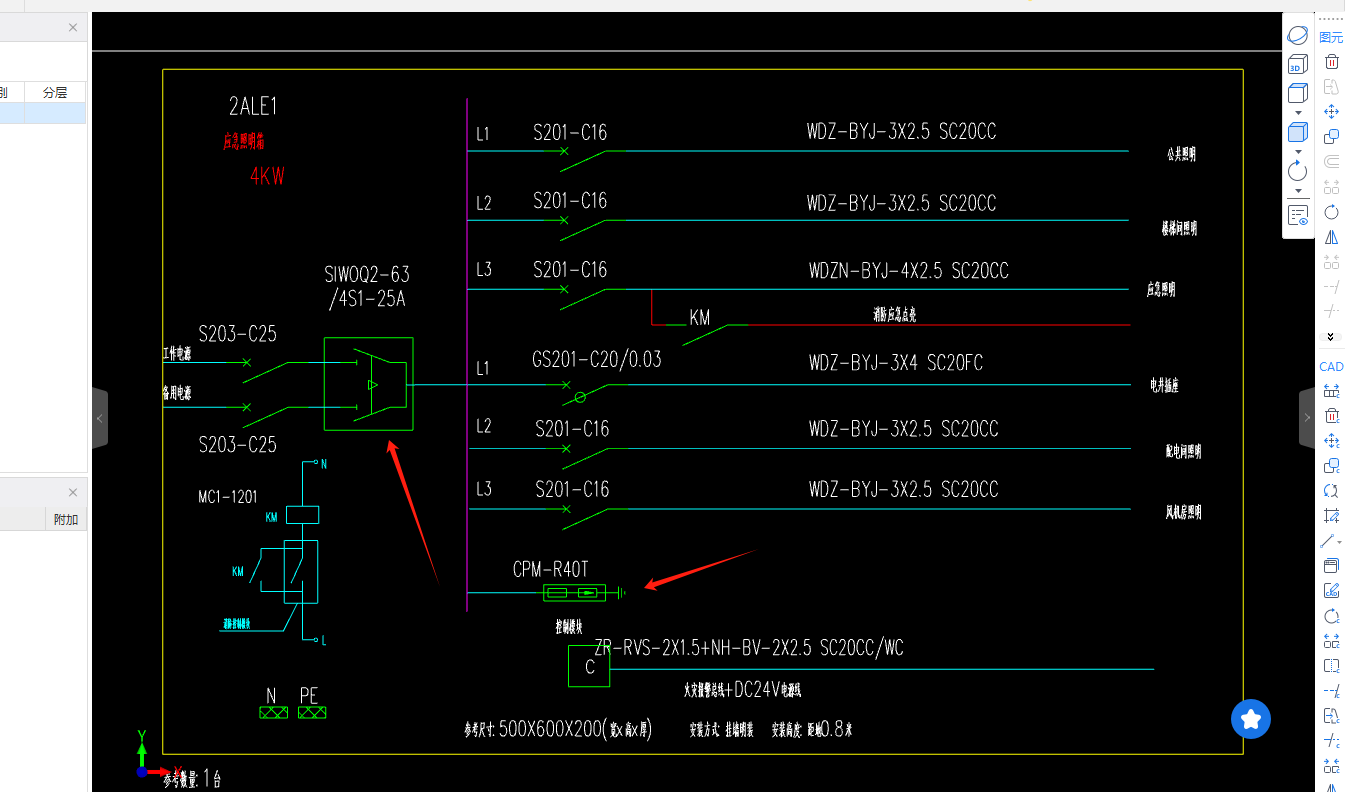This screenshot has height=792, width=1345.
Task: Expand the right side panel arrow handle
Action: (1307, 418)
